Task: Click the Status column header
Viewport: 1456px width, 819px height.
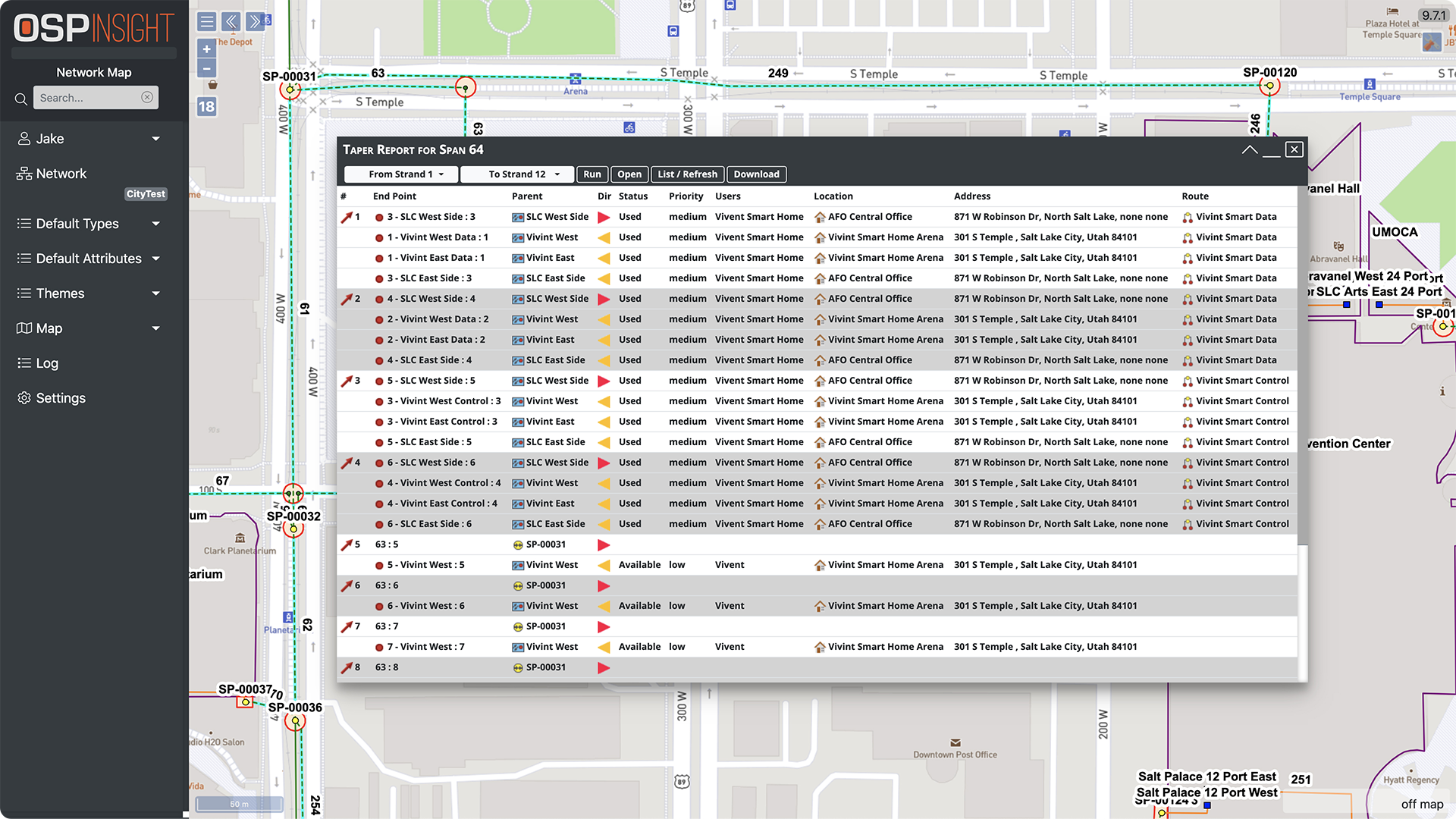Action: pyautogui.click(x=632, y=196)
